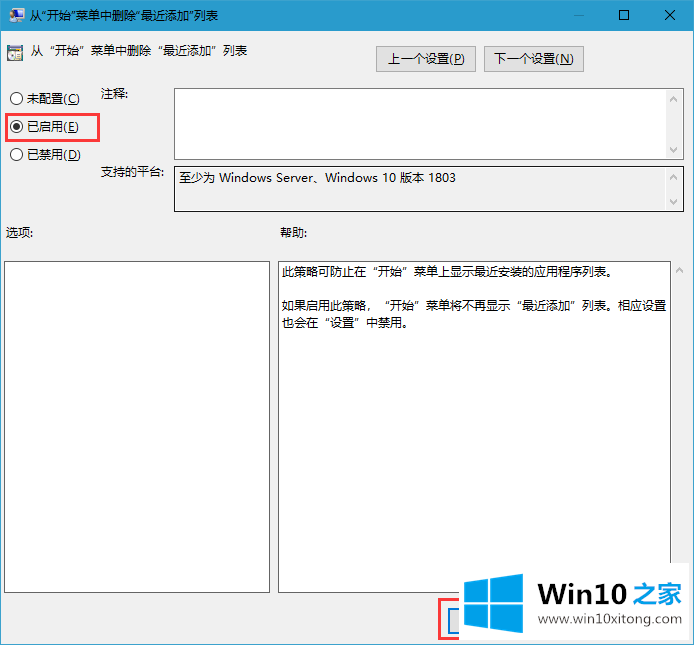Maximize the policy settings window
This screenshot has width=694, height=645.
pyautogui.click(x=624, y=16)
